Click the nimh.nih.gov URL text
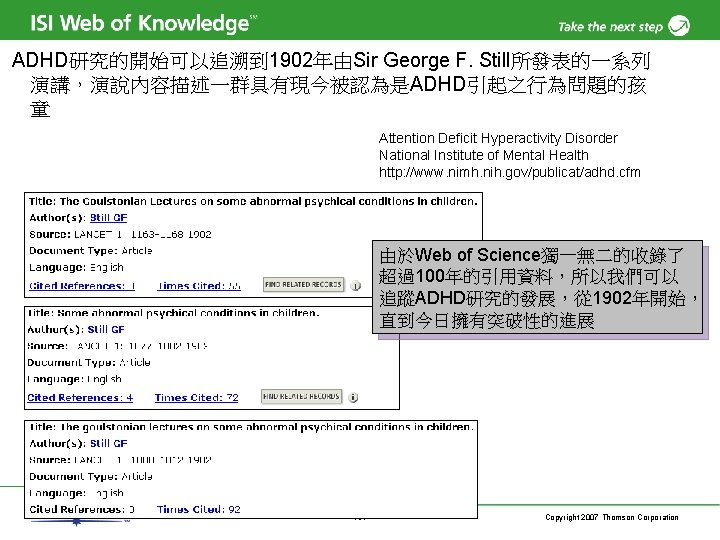 [510, 172]
